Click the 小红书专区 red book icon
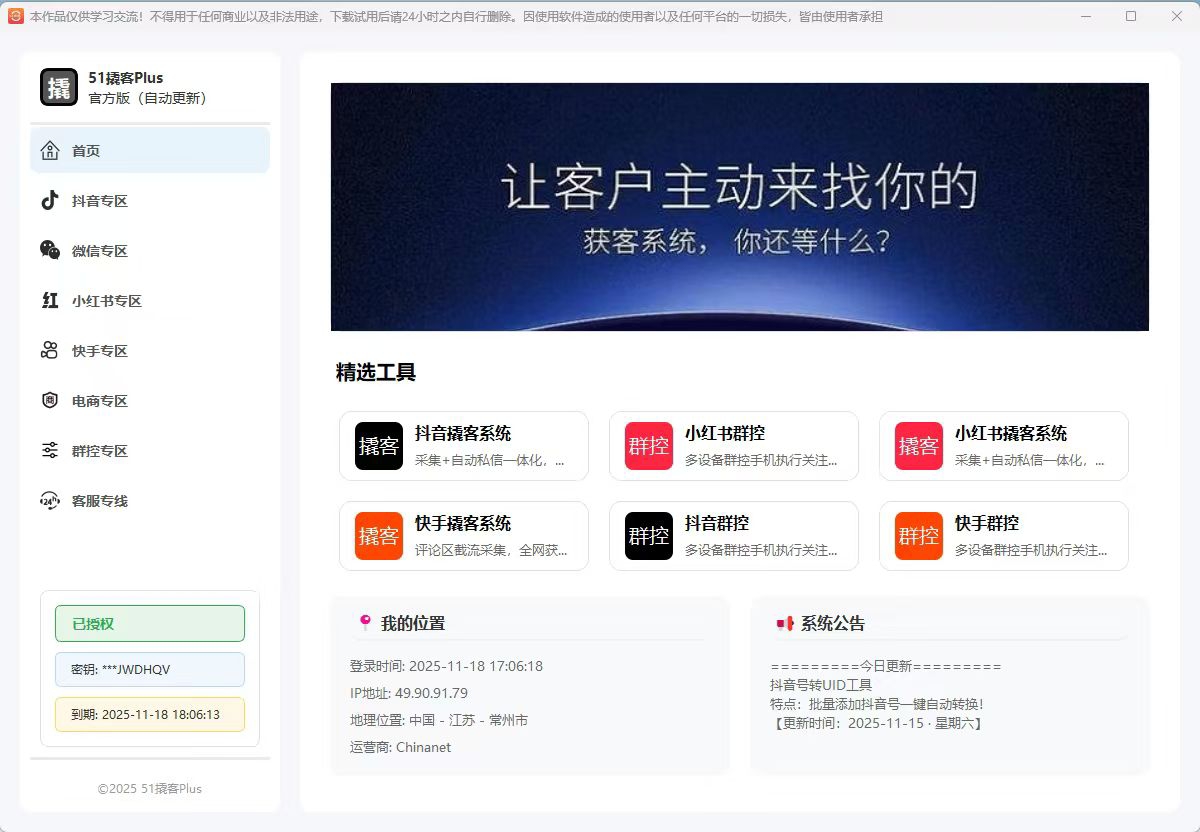The image size is (1200, 832). [x=48, y=300]
